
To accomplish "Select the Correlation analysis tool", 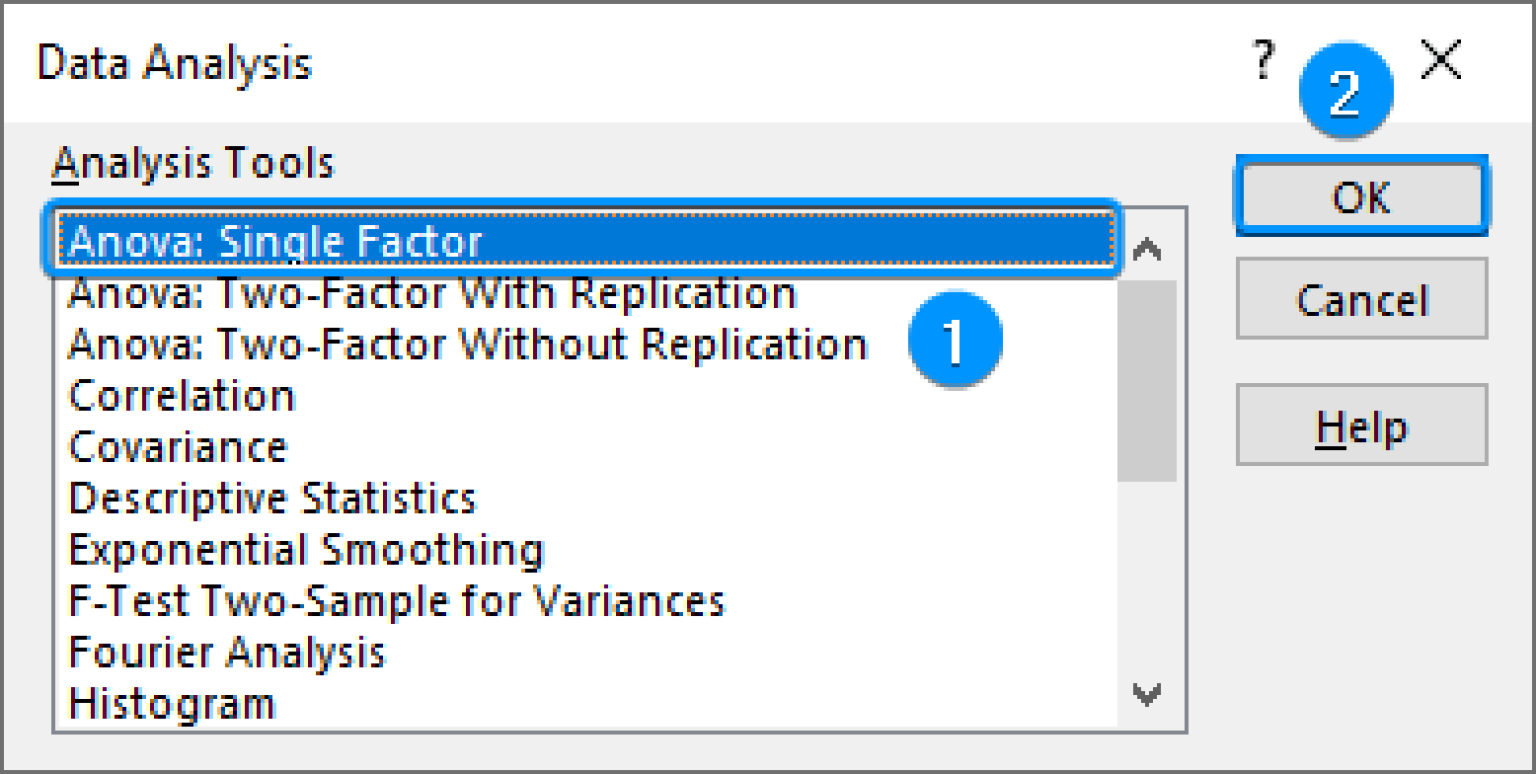I will (180, 396).
